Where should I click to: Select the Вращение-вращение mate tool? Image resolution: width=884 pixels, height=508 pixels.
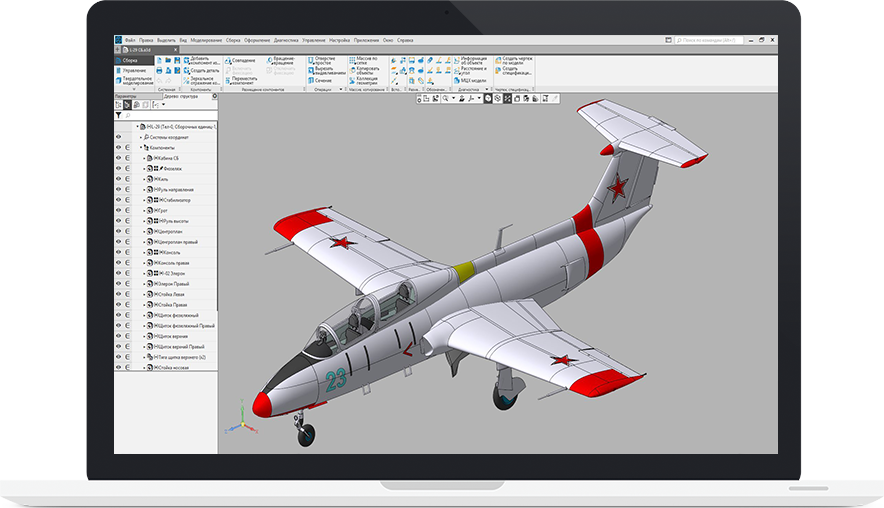coord(281,60)
